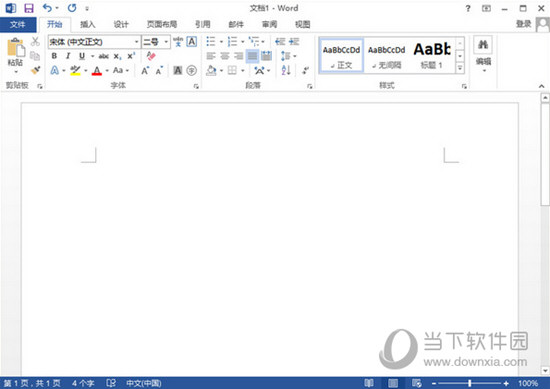
Task: Click the account avatar icon
Action: pyautogui.click(x=543, y=25)
